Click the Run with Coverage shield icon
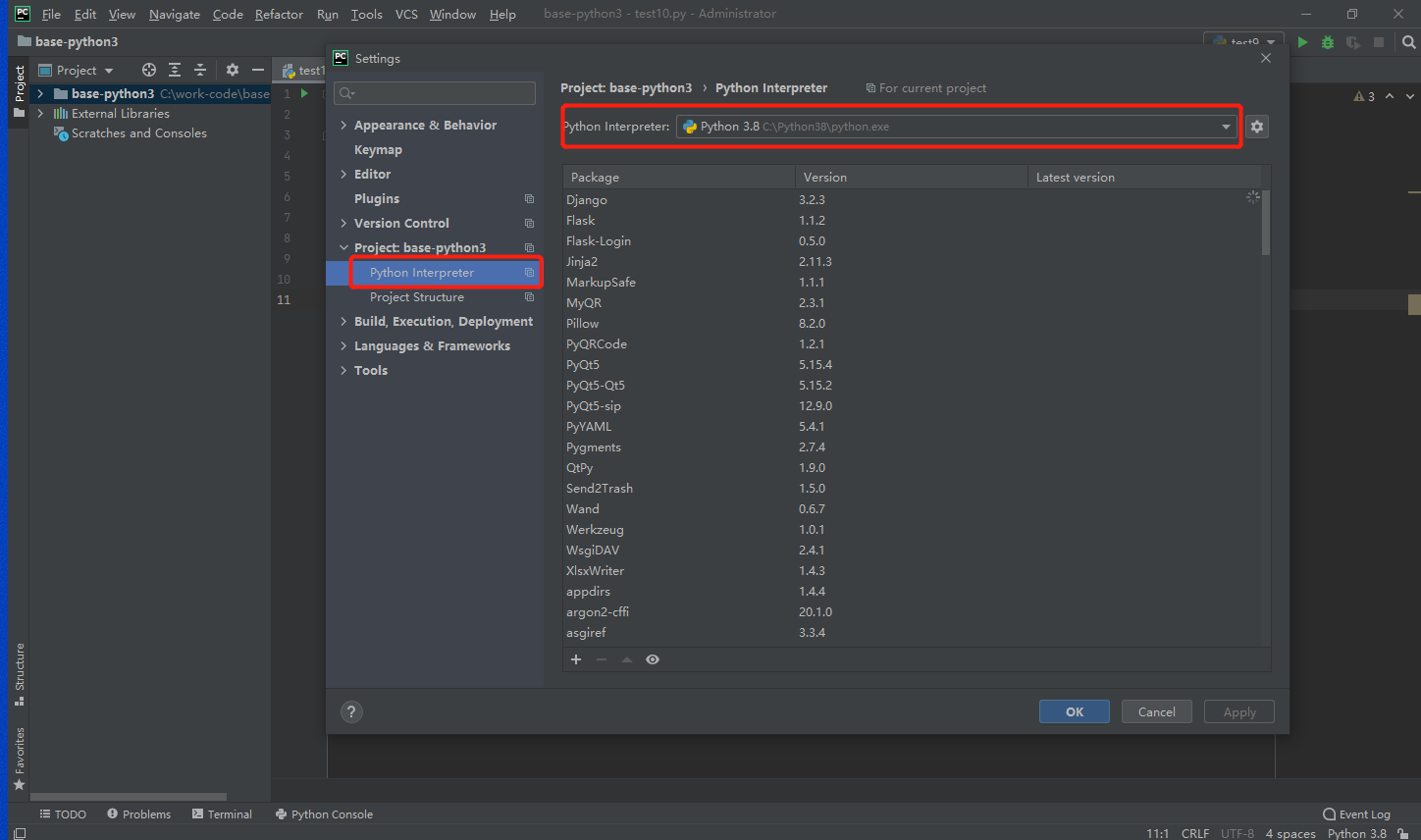This screenshot has width=1421, height=840. pos(1353,42)
